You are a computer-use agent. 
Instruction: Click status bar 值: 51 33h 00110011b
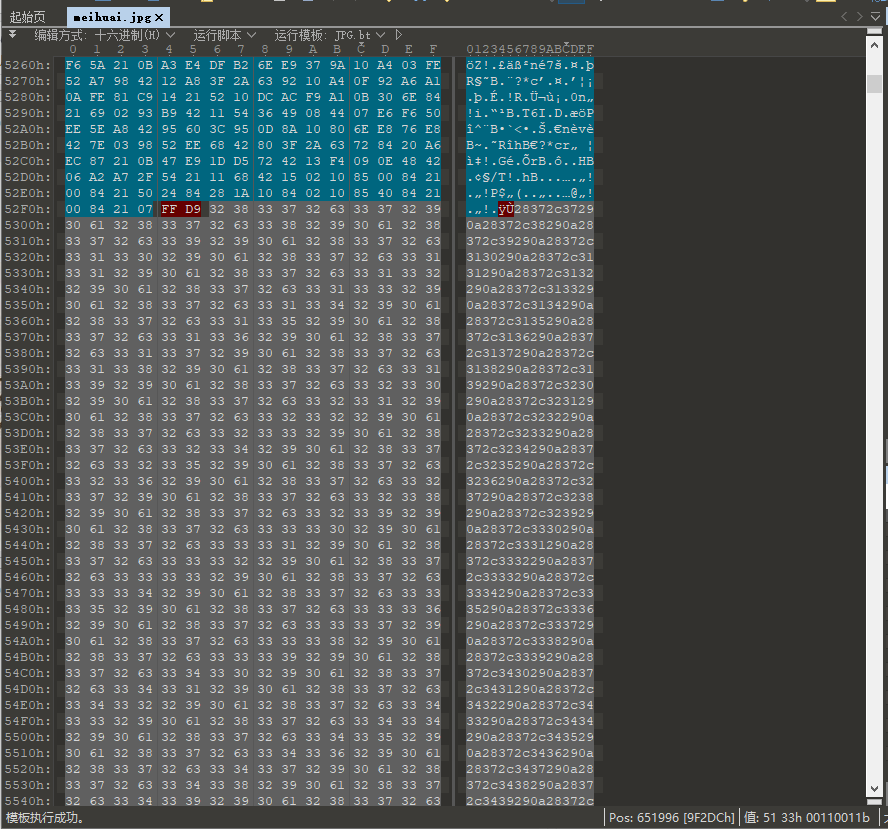(806, 818)
